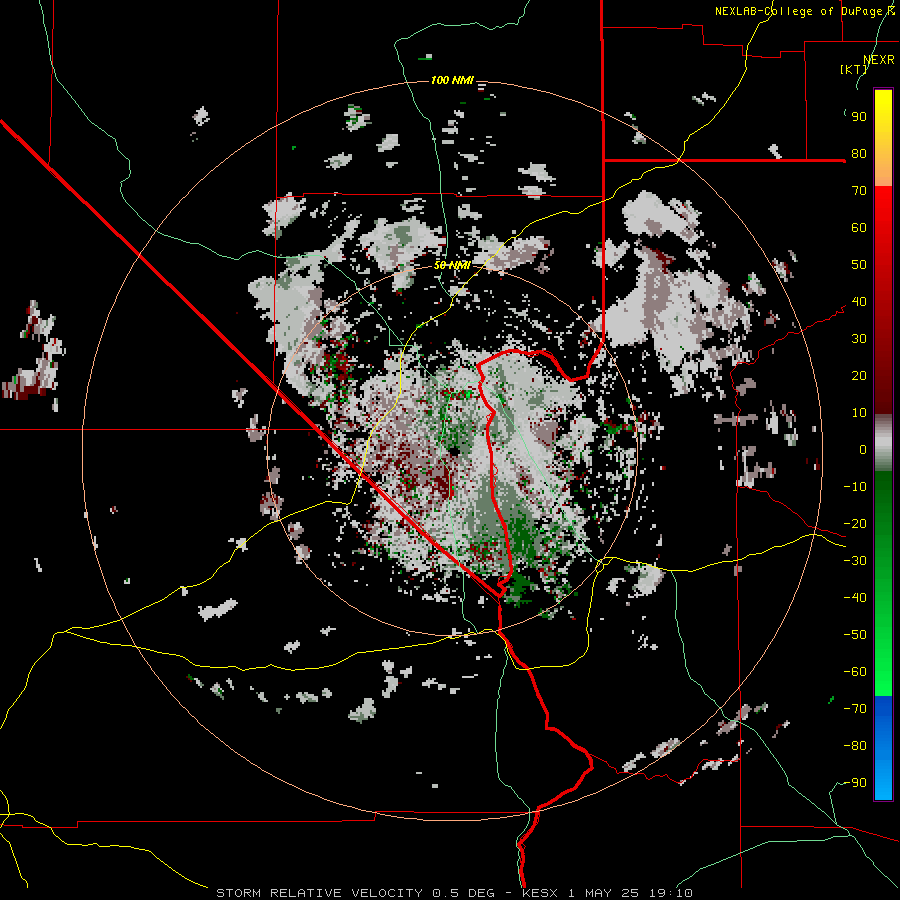900x900 pixels.
Task: Click the -90 value on velocity scale
Action: pos(855,783)
